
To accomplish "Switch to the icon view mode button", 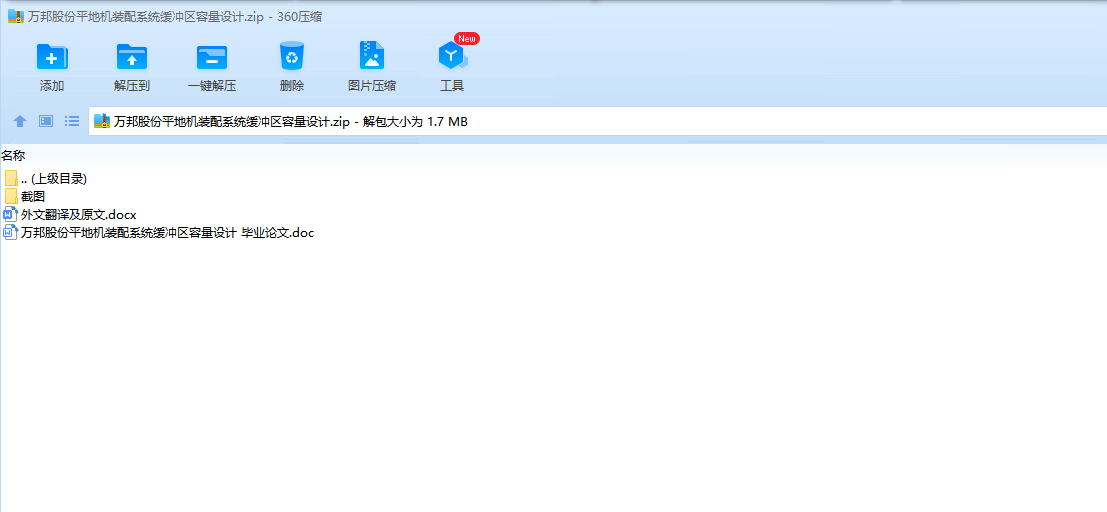I will coord(46,121).
